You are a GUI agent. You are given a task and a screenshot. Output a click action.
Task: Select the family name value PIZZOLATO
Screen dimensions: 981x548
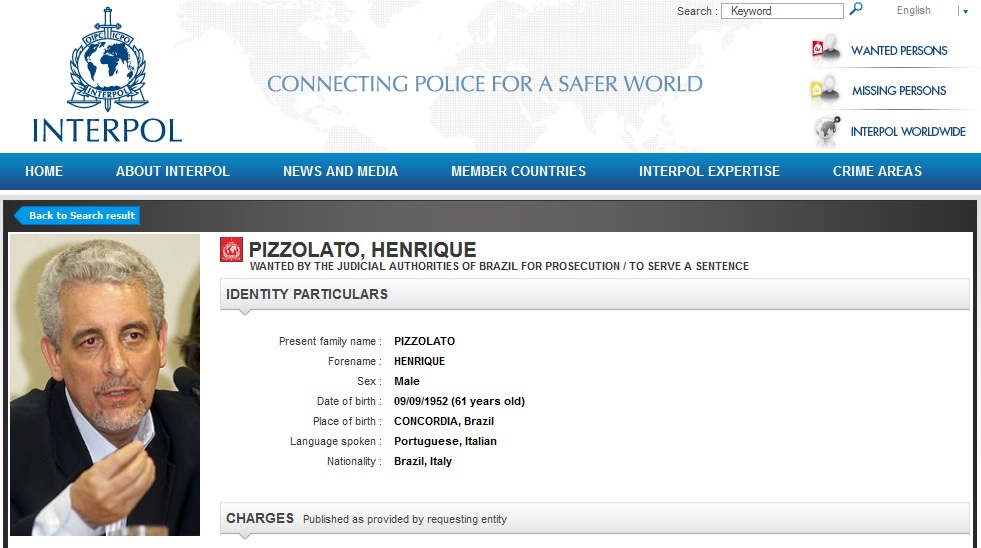click(424, 342)
